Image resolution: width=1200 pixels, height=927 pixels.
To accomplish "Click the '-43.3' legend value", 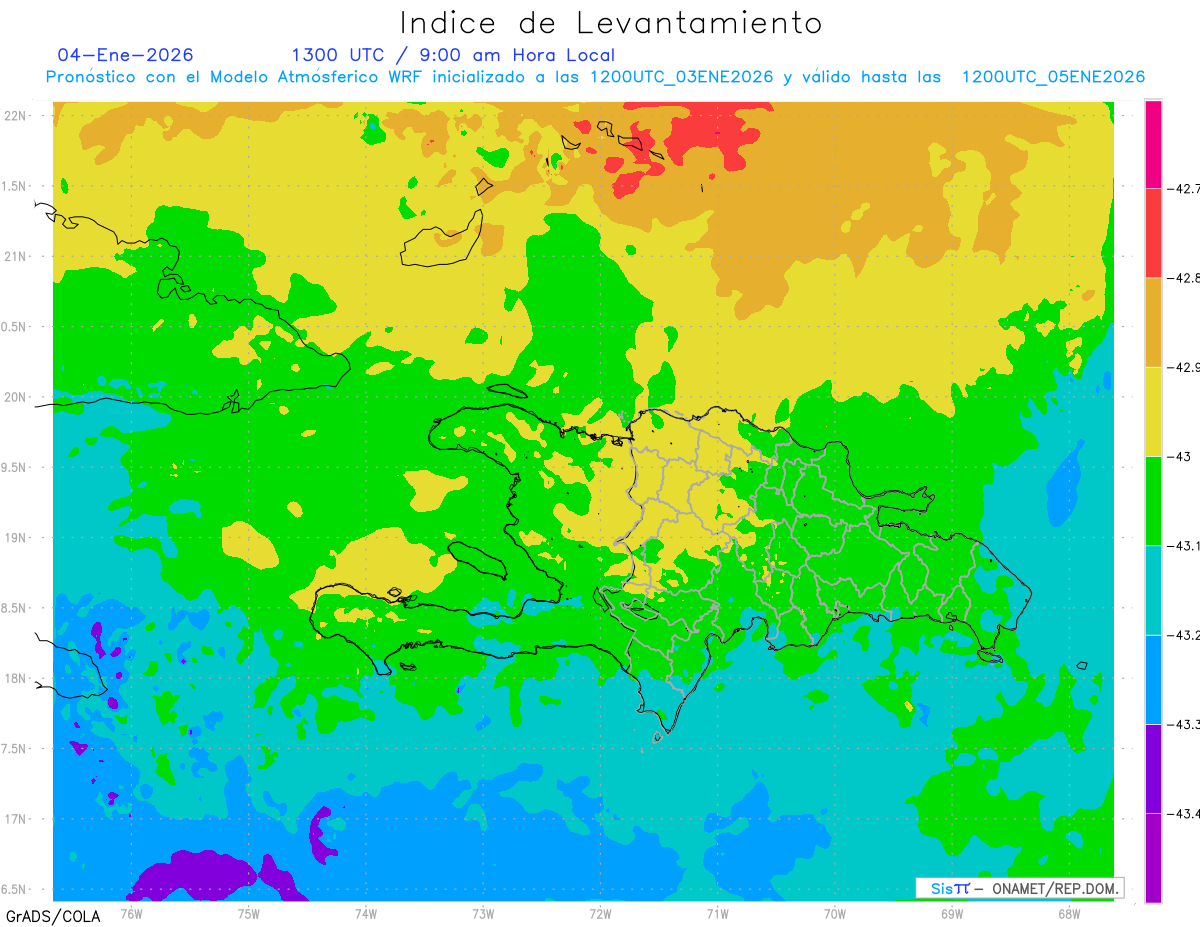I will 1183,725.
